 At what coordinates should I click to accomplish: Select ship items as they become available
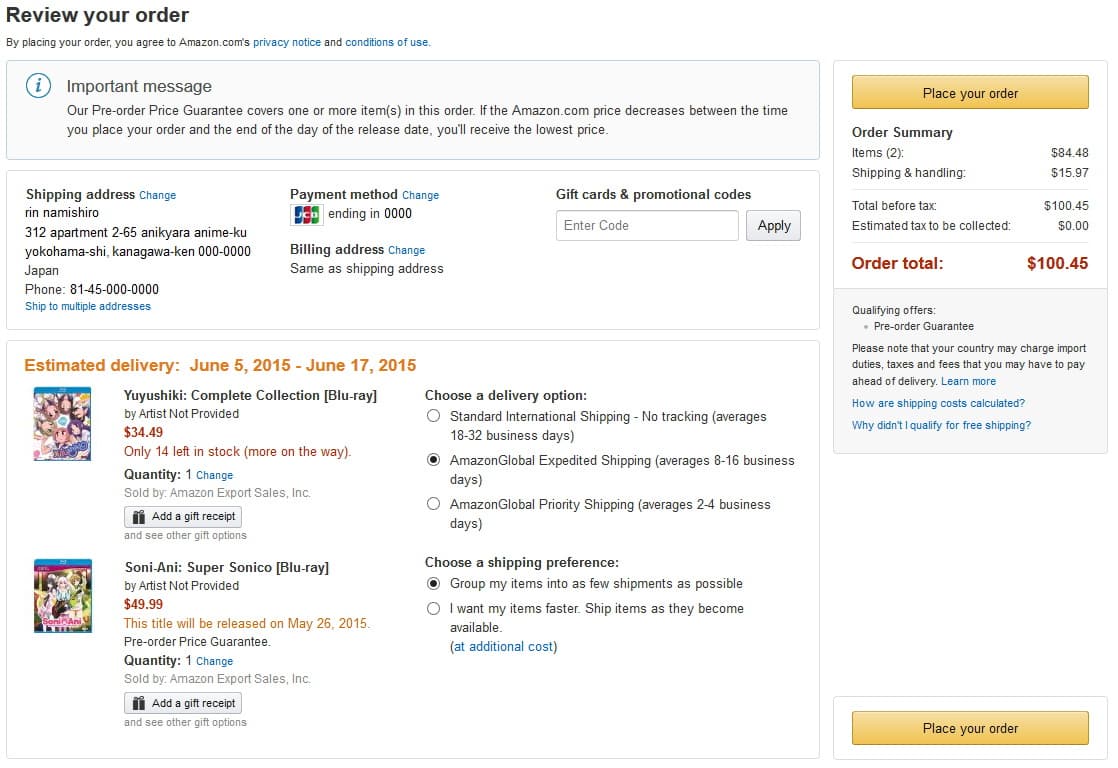point(434,608)
